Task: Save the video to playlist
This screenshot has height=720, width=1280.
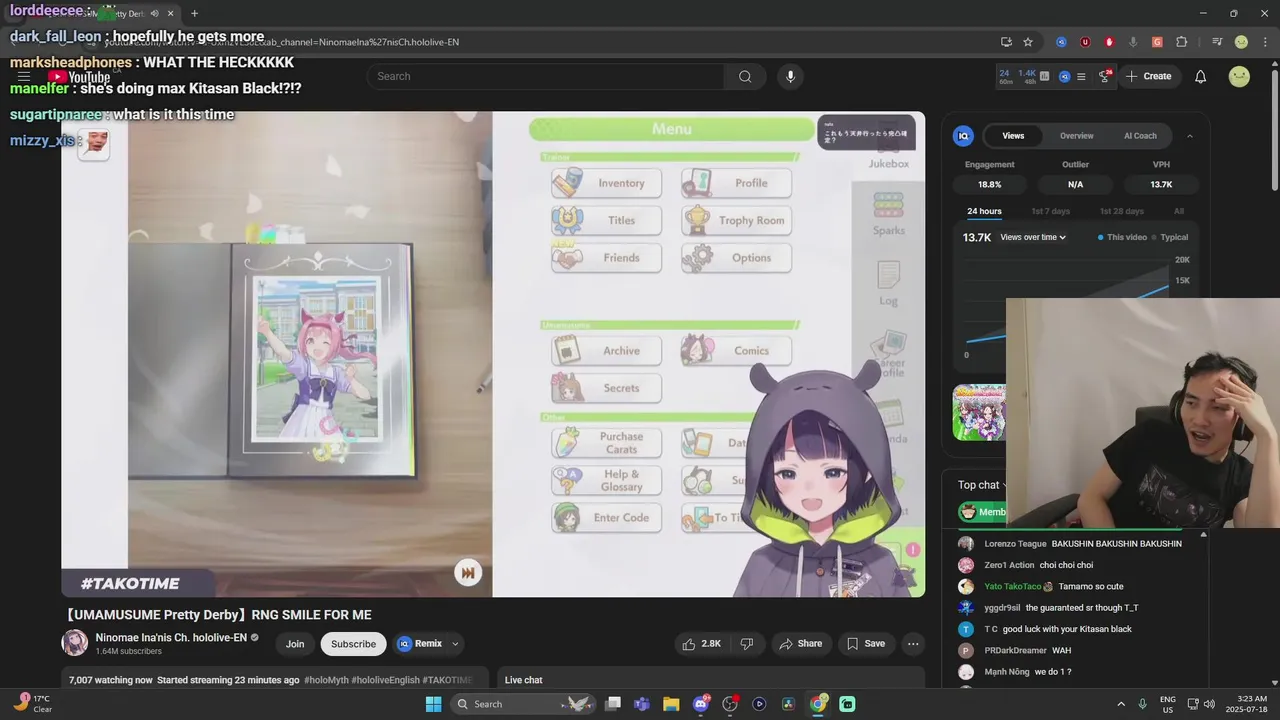Action: pyautogui.click(x=866, y=644)
